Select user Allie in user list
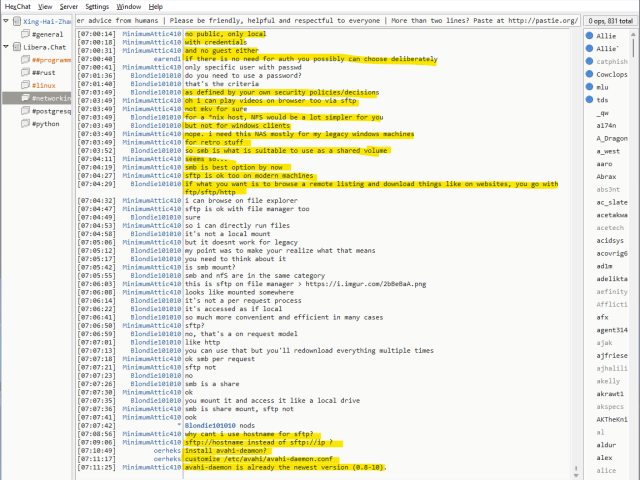This screenshot has height=480, width=640. 606,36
